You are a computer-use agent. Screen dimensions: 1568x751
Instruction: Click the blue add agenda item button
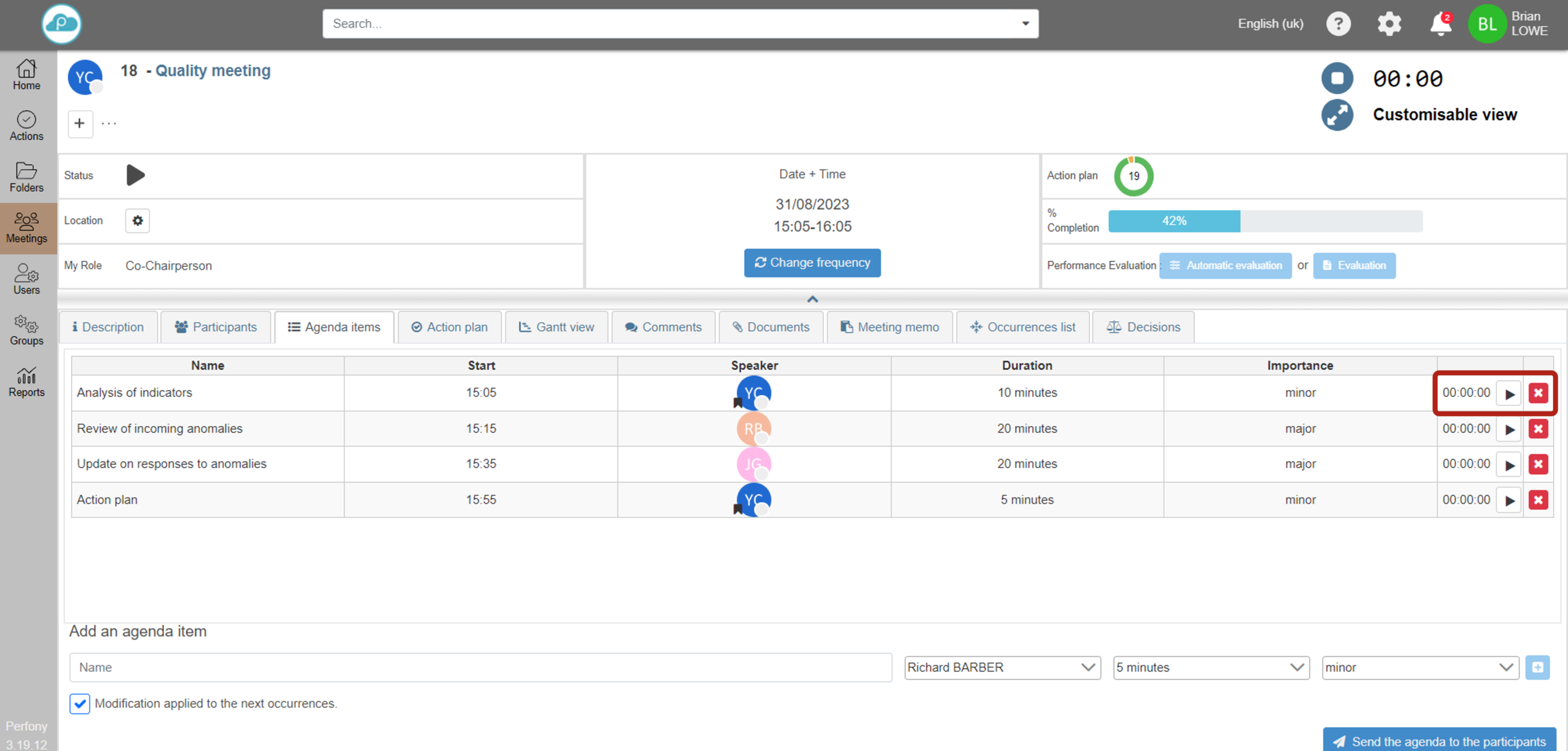(1537, 668)
